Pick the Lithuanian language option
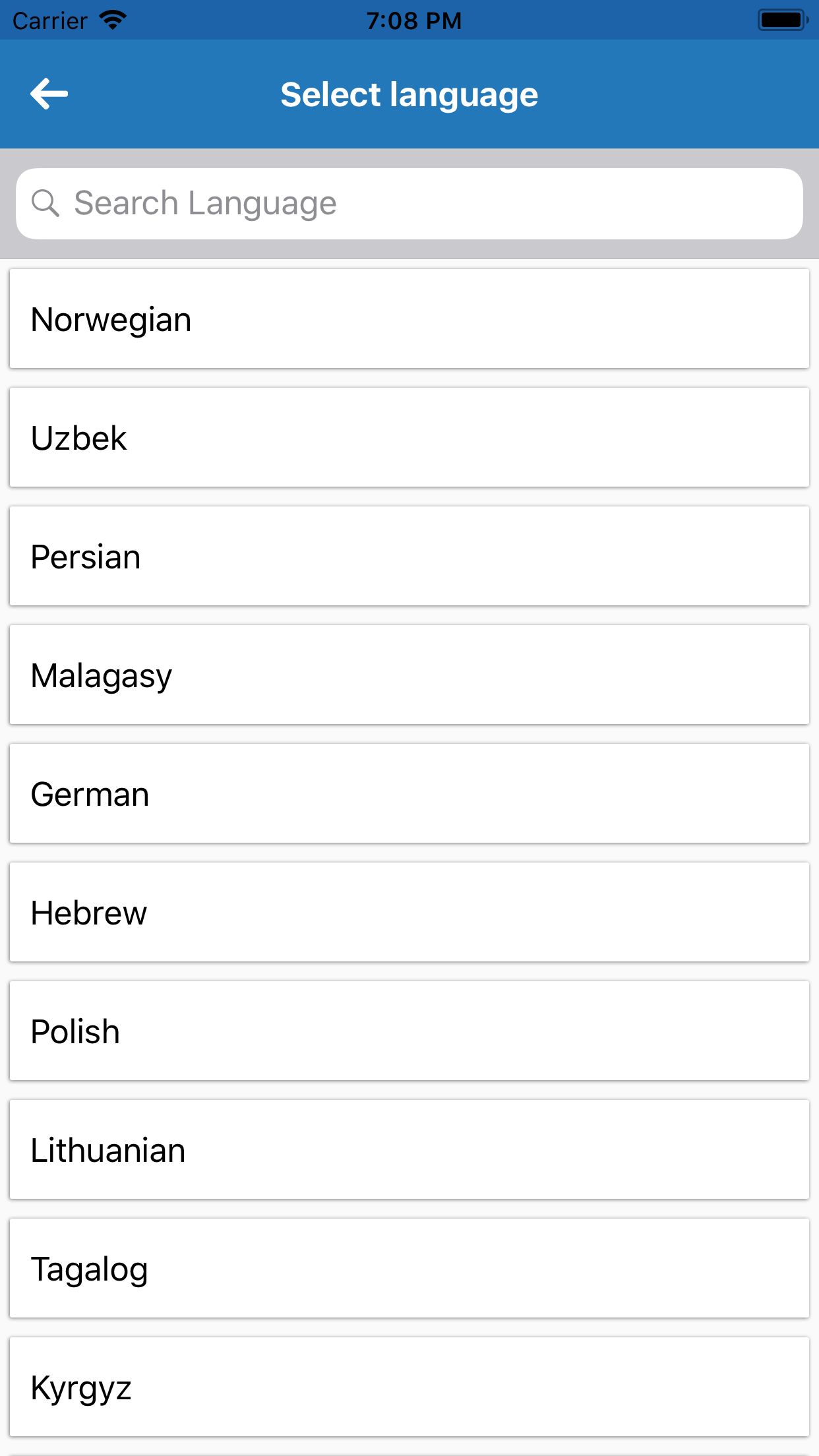The height and width of the screenshot is (1456, 819). [409, 1150]
